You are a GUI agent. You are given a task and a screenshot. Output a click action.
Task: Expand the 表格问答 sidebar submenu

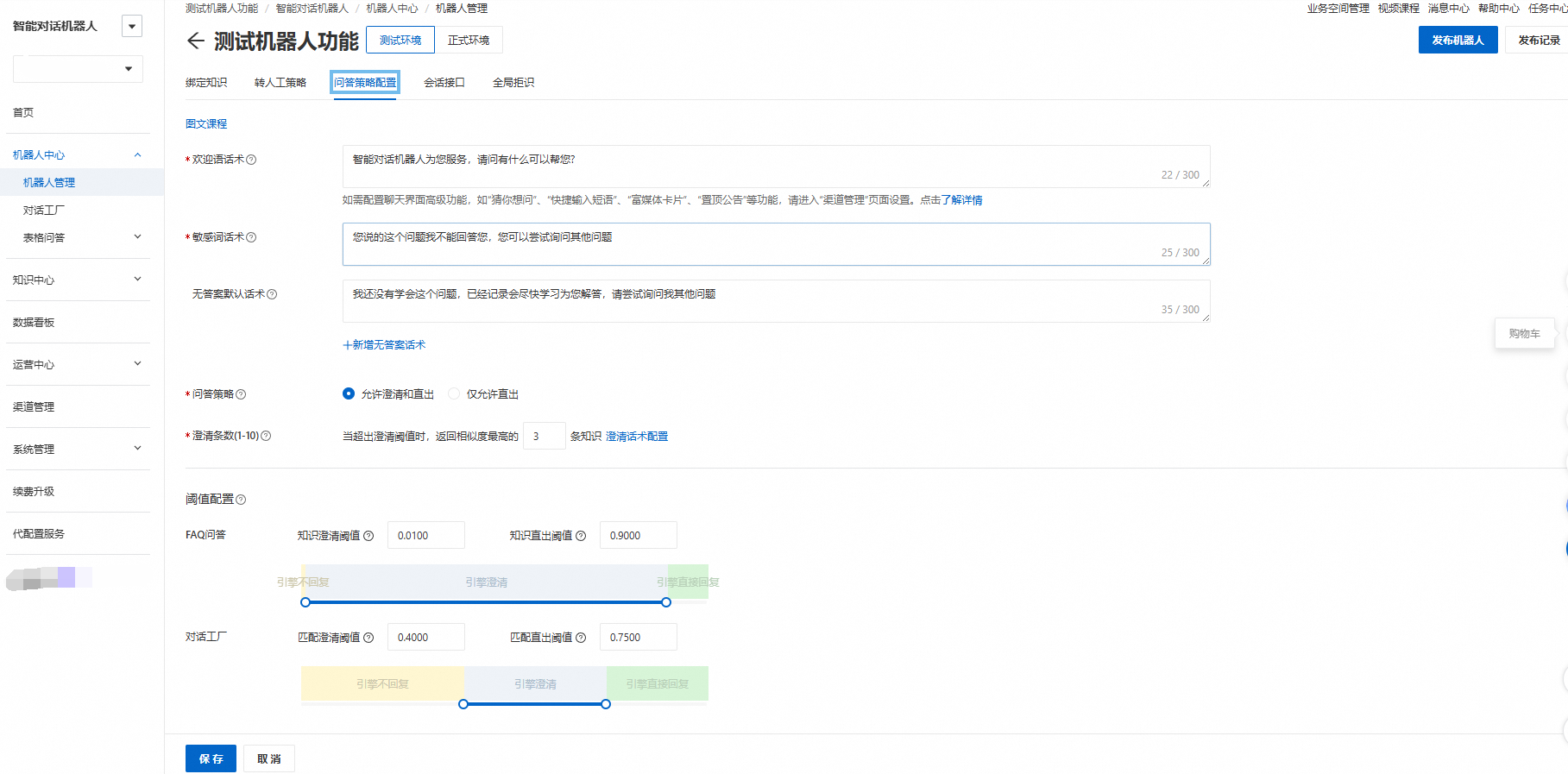[x=137, y=237]
